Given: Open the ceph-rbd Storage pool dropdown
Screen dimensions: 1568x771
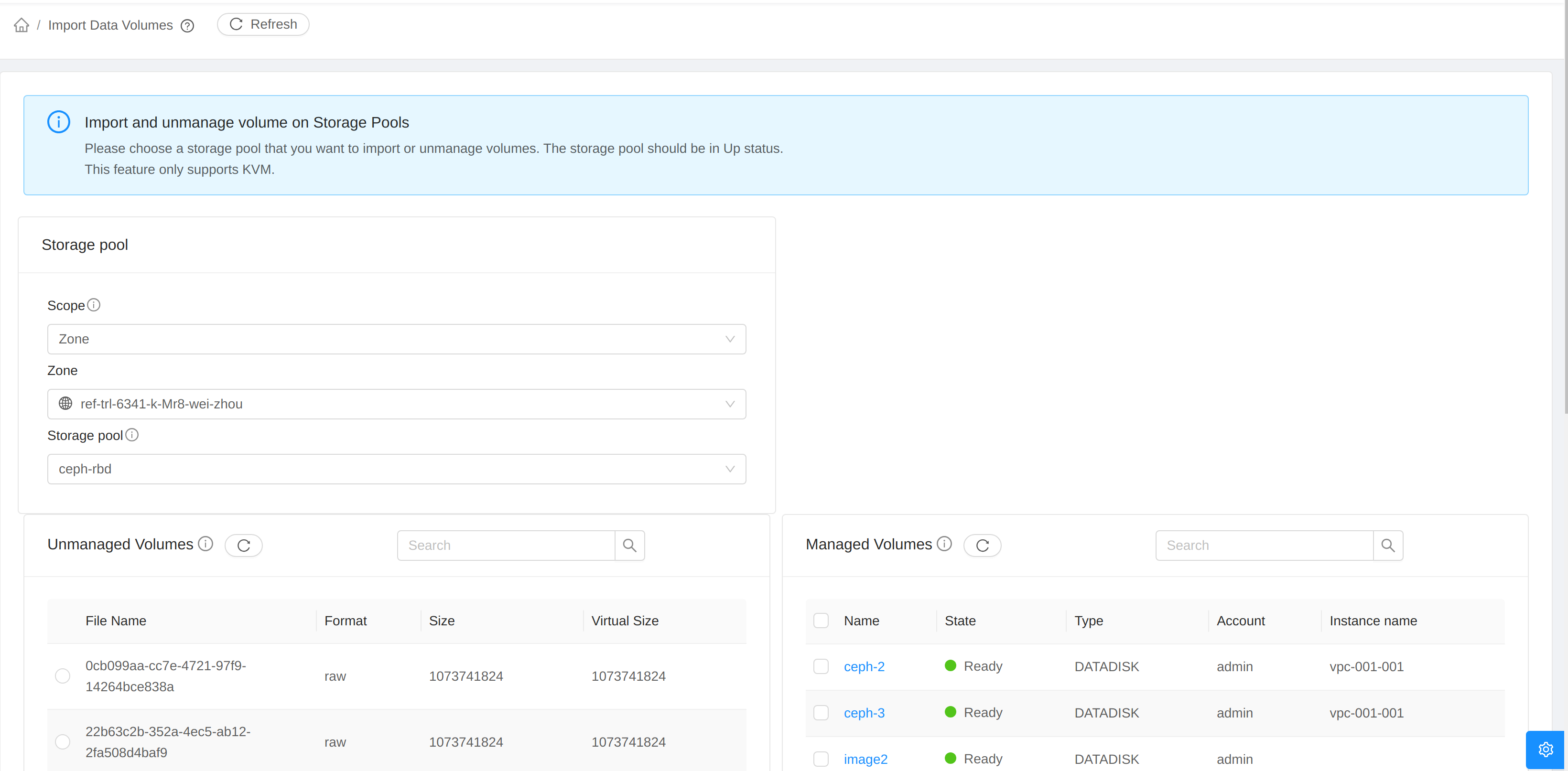Looking at the screenshot, I should click(x=396, y=469).
